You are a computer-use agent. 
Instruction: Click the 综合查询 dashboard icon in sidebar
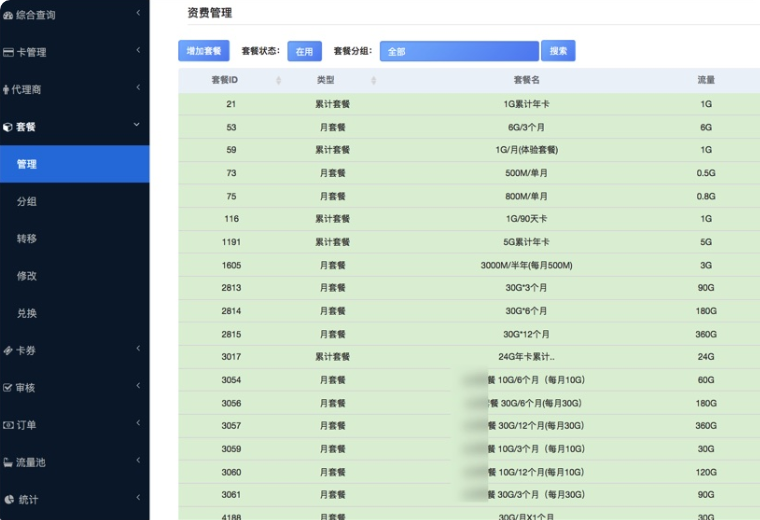pos(8,15)
